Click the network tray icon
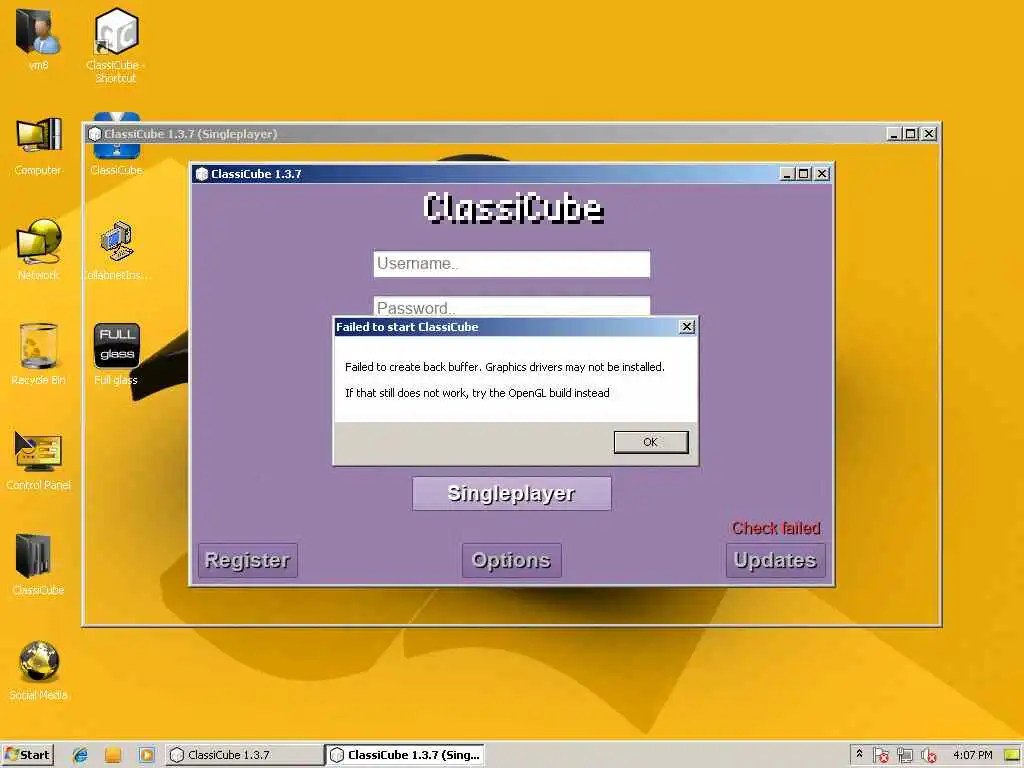Image resolution: width=1024 pixels, height=768 pixels. pyautogui.click(x=904, y=755)
